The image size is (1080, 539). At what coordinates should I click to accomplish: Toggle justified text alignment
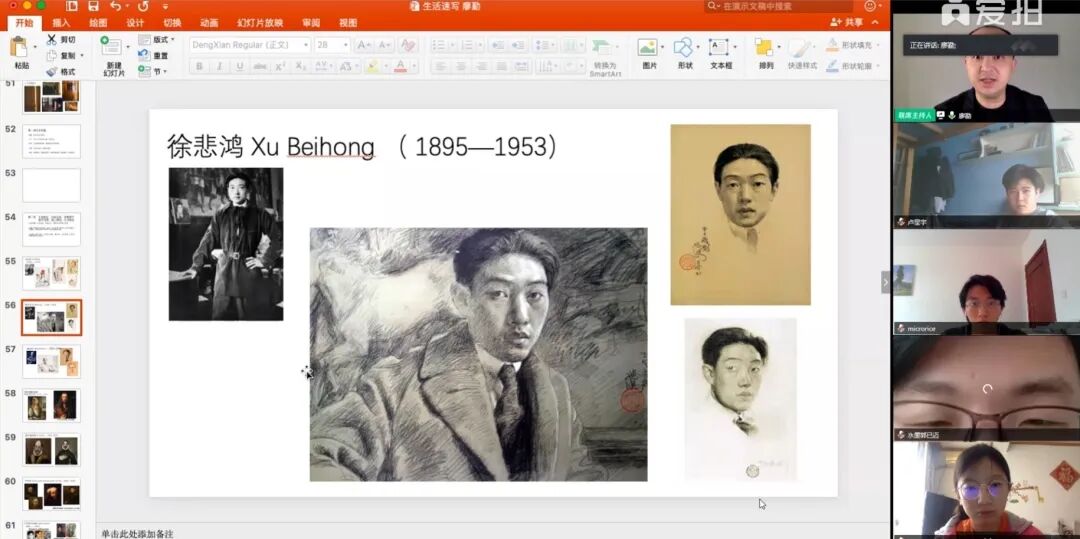[501, 66]
